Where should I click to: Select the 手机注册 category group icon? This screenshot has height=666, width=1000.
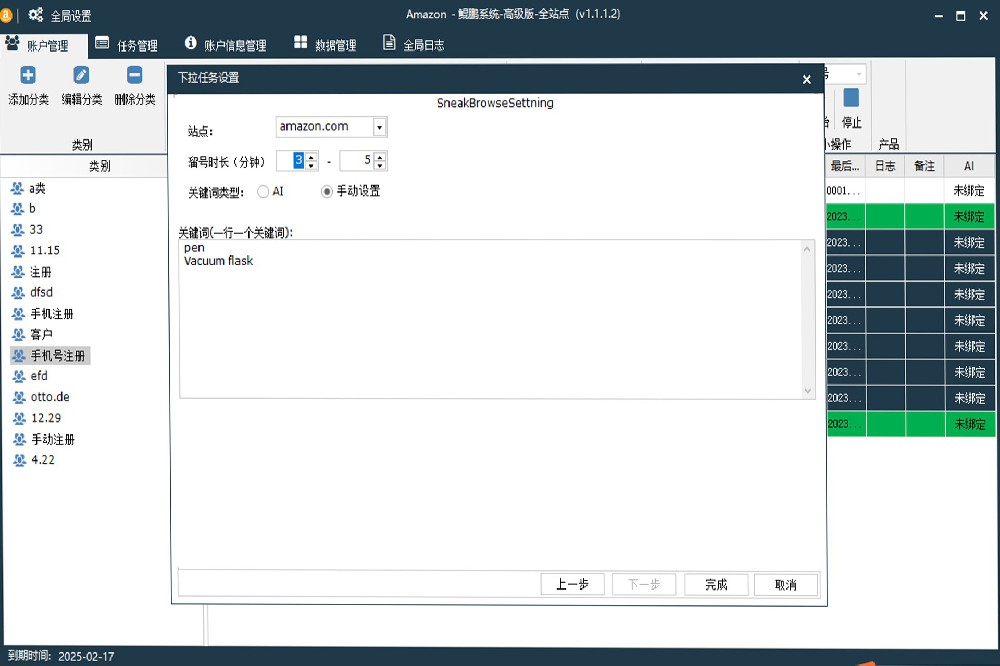18,314
